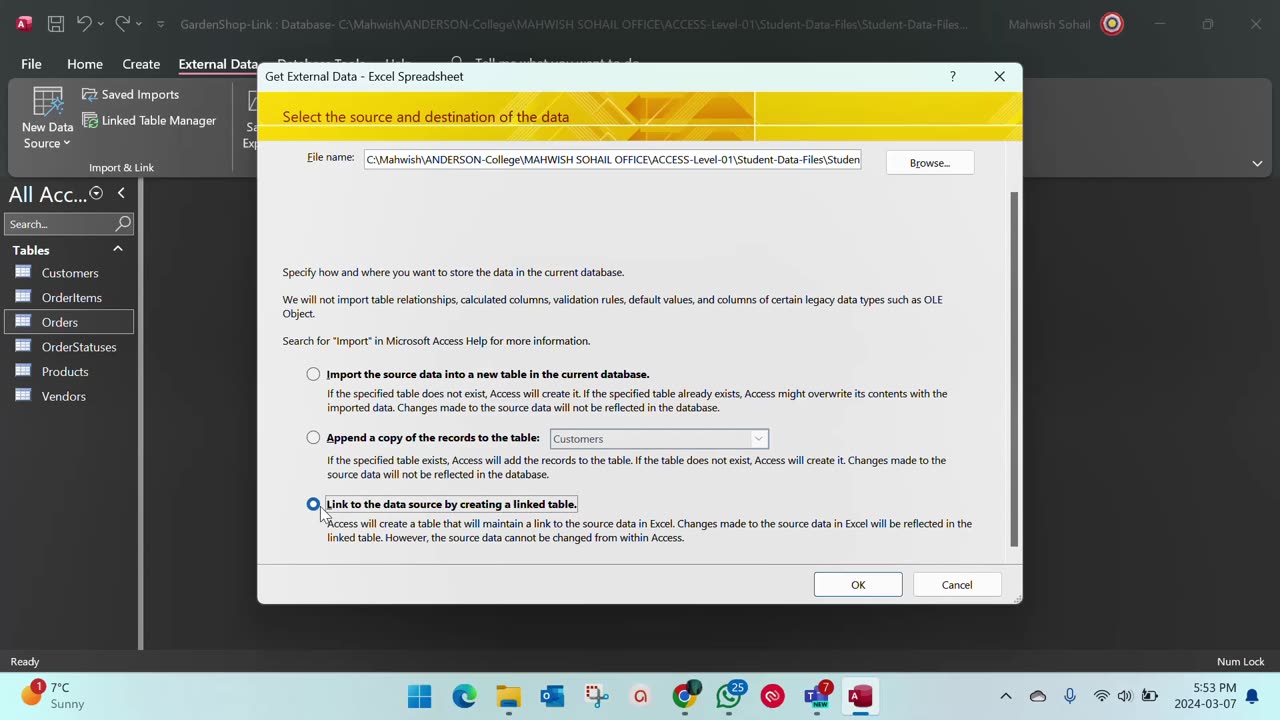Image resolution: width=1280 pixels, height=720 pixels.
Task: Select Import into a new table option
Action: pos(314,374)
